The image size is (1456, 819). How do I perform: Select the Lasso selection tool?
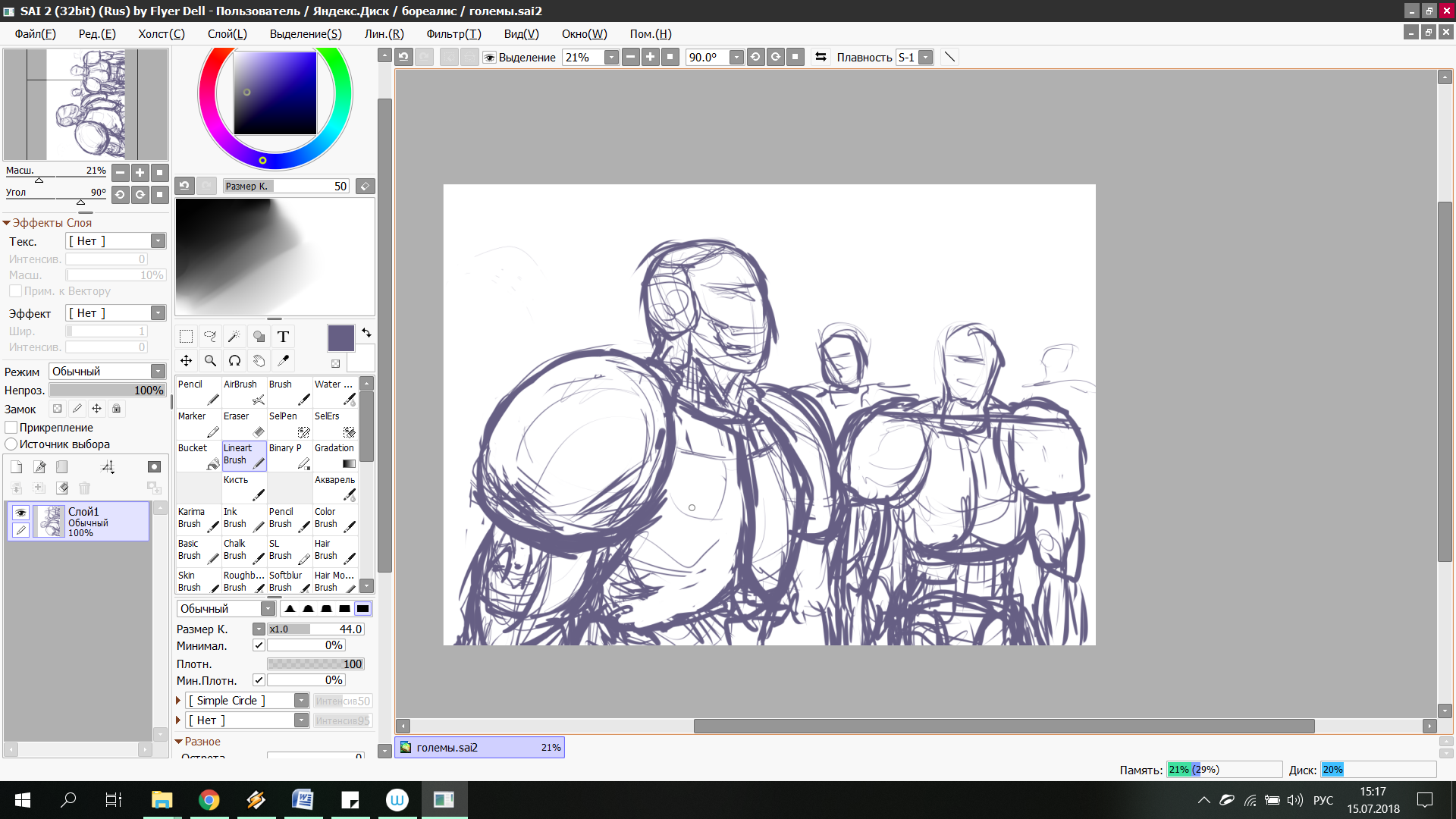point(210,337)
